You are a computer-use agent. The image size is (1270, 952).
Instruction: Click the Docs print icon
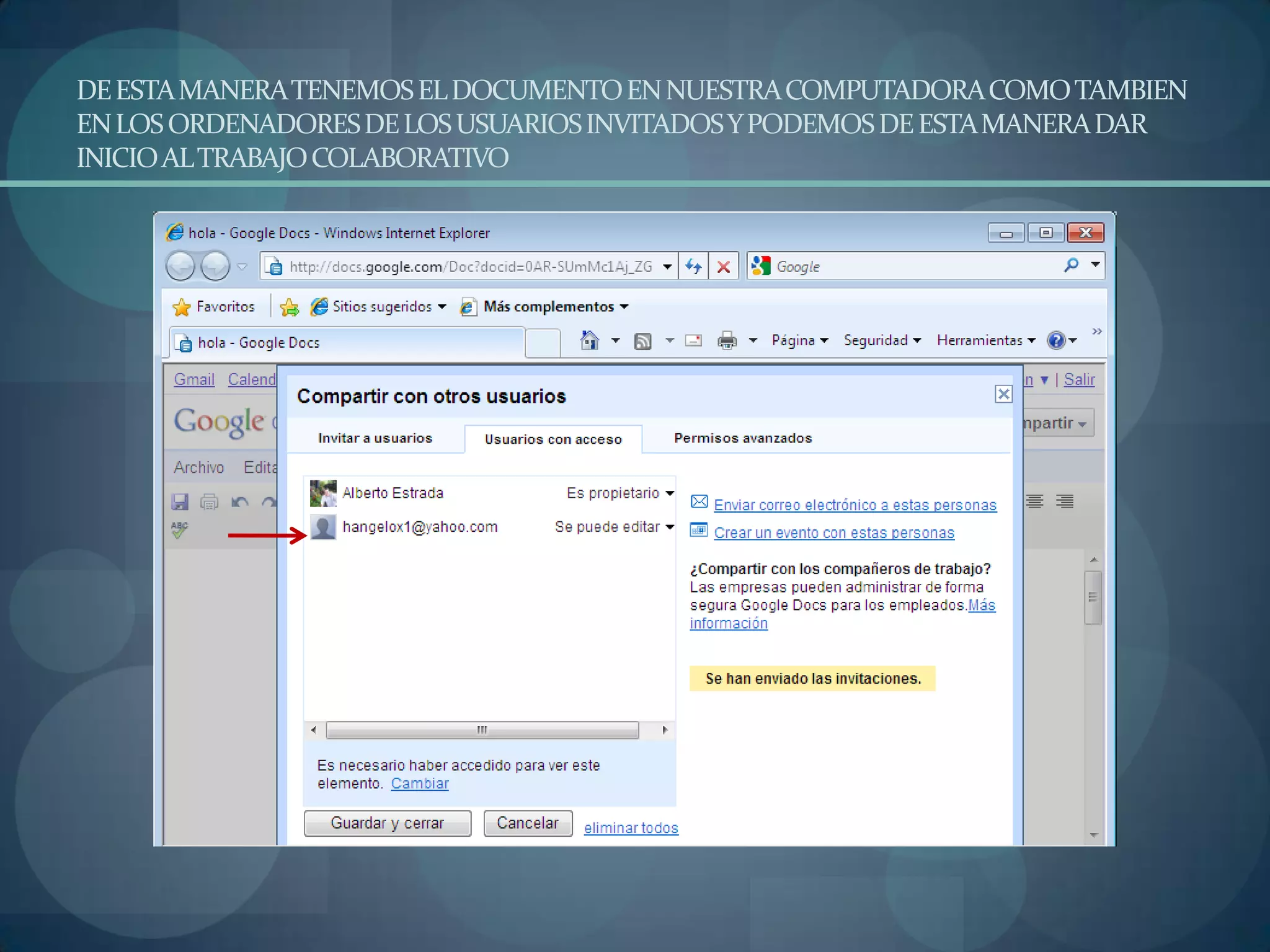click(x=210, y=501)
